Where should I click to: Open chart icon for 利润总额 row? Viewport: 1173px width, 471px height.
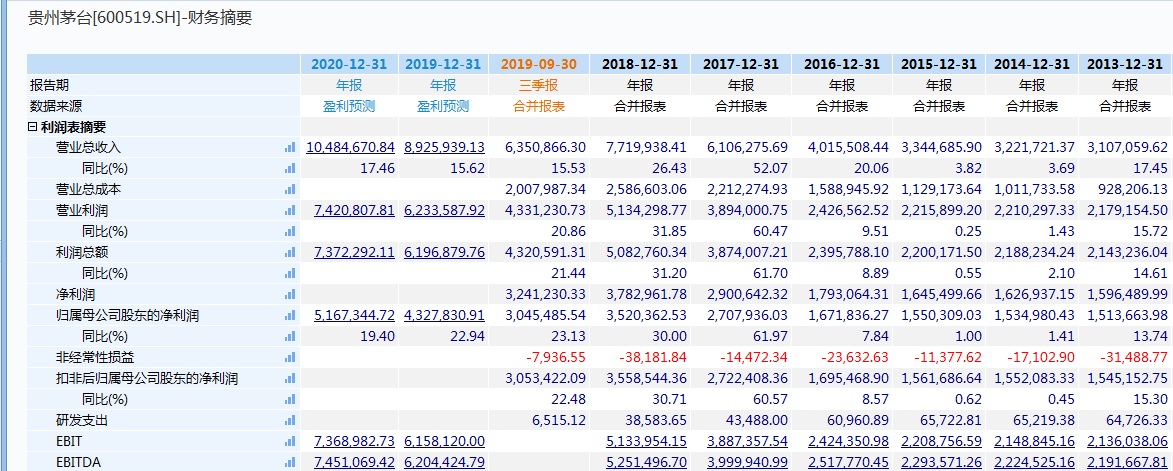(x=290, y=253)
